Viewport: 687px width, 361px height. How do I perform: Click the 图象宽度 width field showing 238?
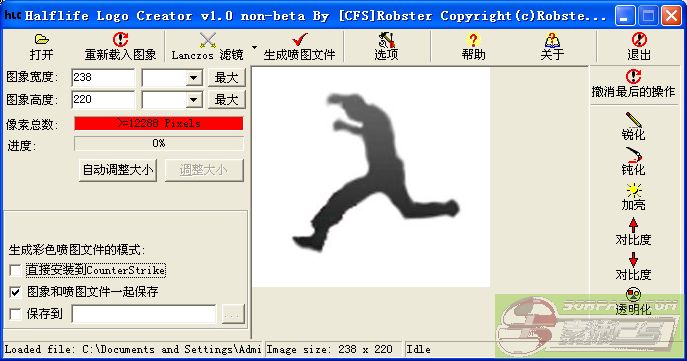coord(103,78)
